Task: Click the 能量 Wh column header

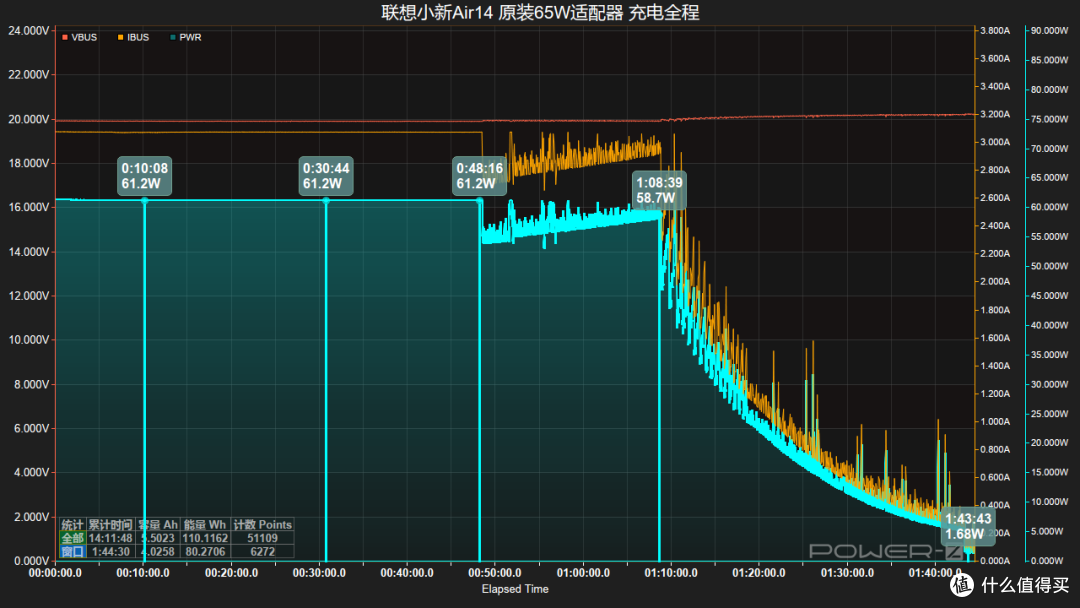Action: point(205,525)
